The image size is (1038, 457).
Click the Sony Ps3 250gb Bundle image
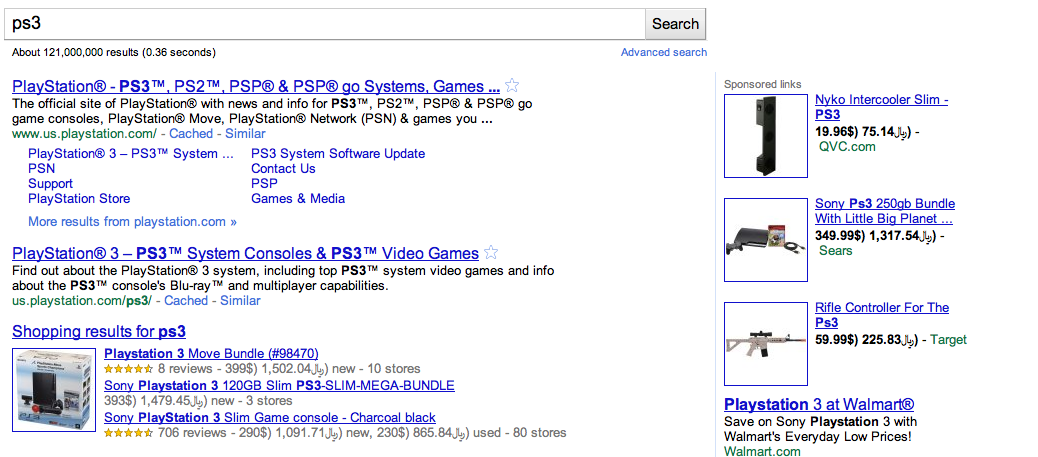766,240
